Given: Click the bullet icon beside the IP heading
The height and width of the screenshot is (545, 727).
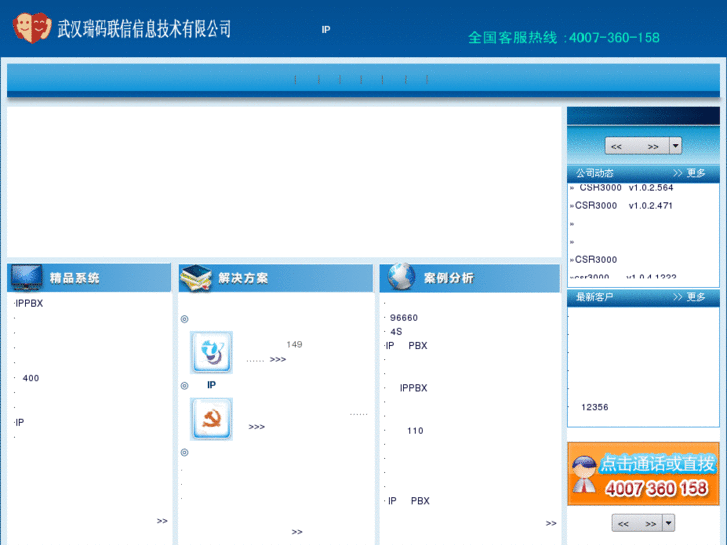Looking at the screenshot, I should (185, 385).
